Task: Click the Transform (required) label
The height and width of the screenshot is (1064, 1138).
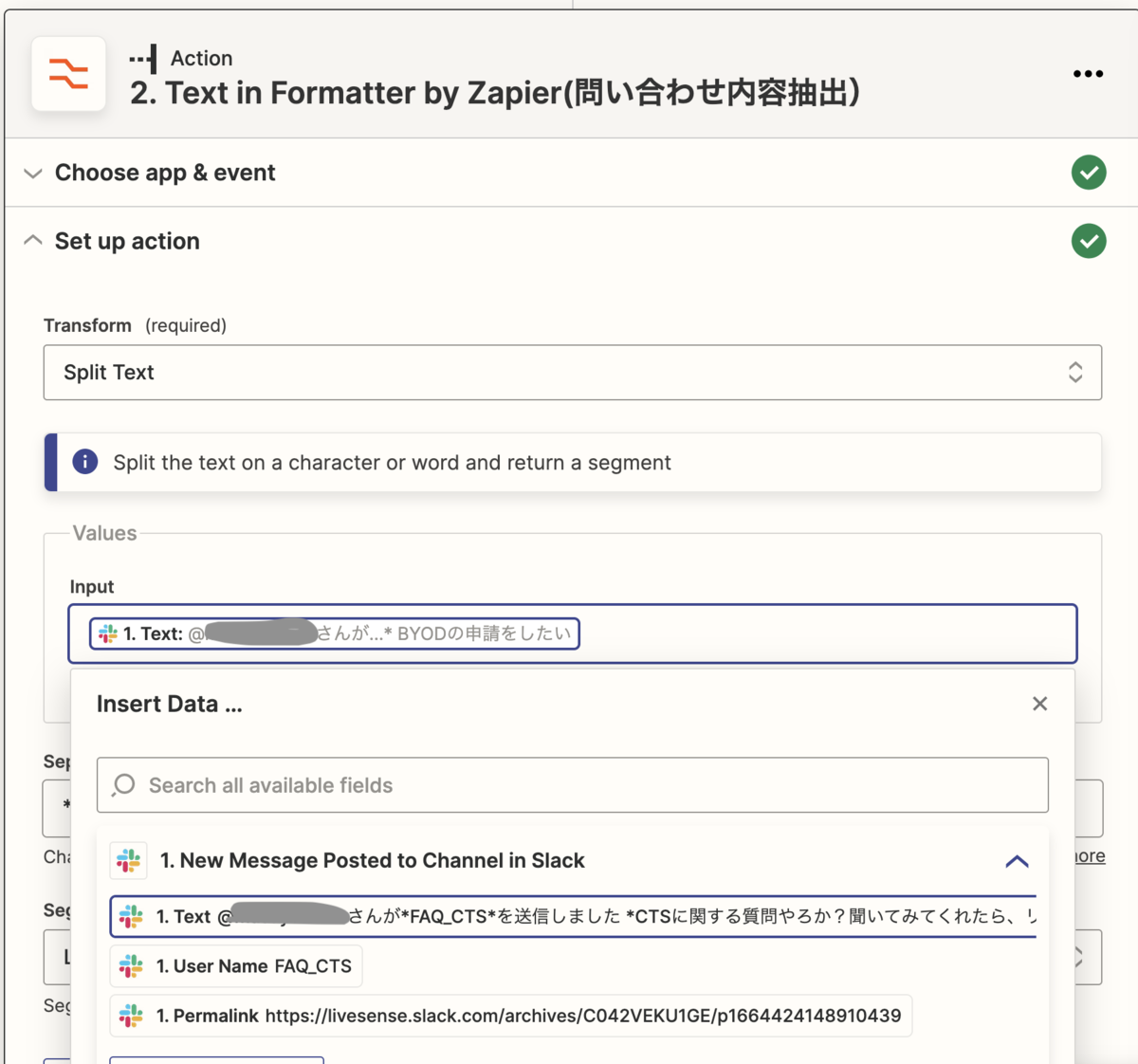Action: click(135, 325)
